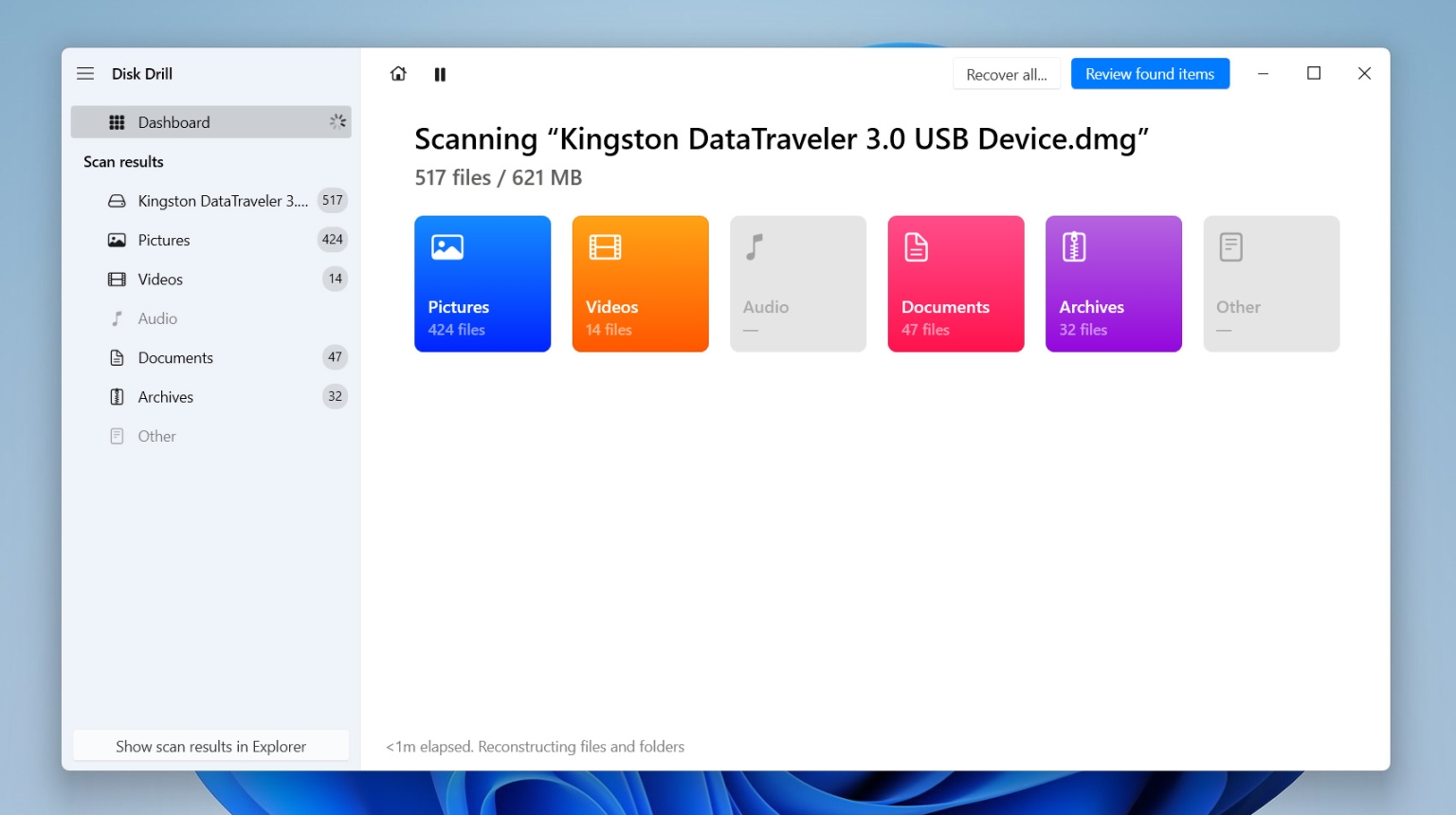Click the 424 count badge for Pictures
The width and height of the screenshot is (1456, 815).
tap(333, 240)
